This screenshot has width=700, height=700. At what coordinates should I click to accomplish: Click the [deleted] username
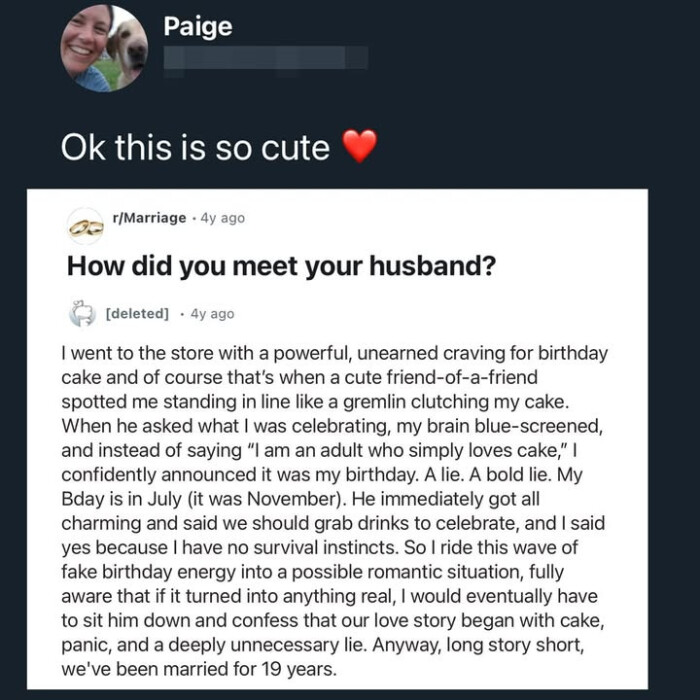pyautogui.click(x=137, y=314)
